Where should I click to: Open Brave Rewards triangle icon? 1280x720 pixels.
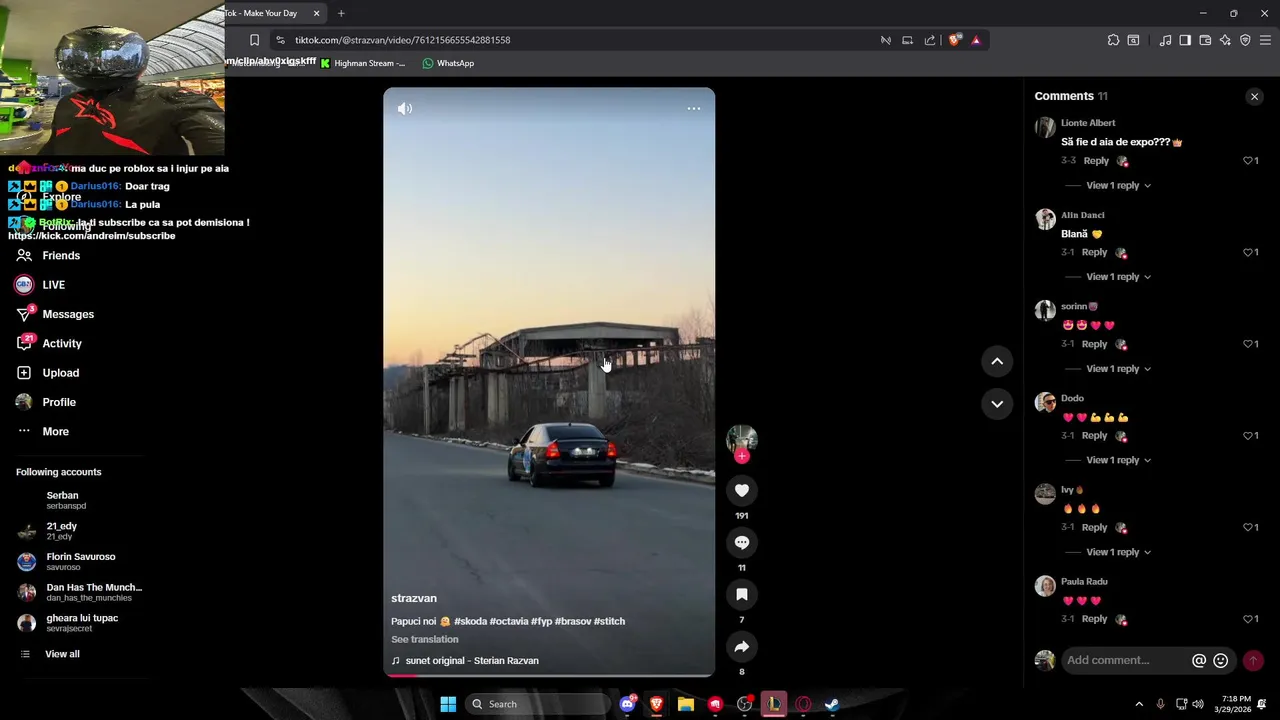point(976,40)
